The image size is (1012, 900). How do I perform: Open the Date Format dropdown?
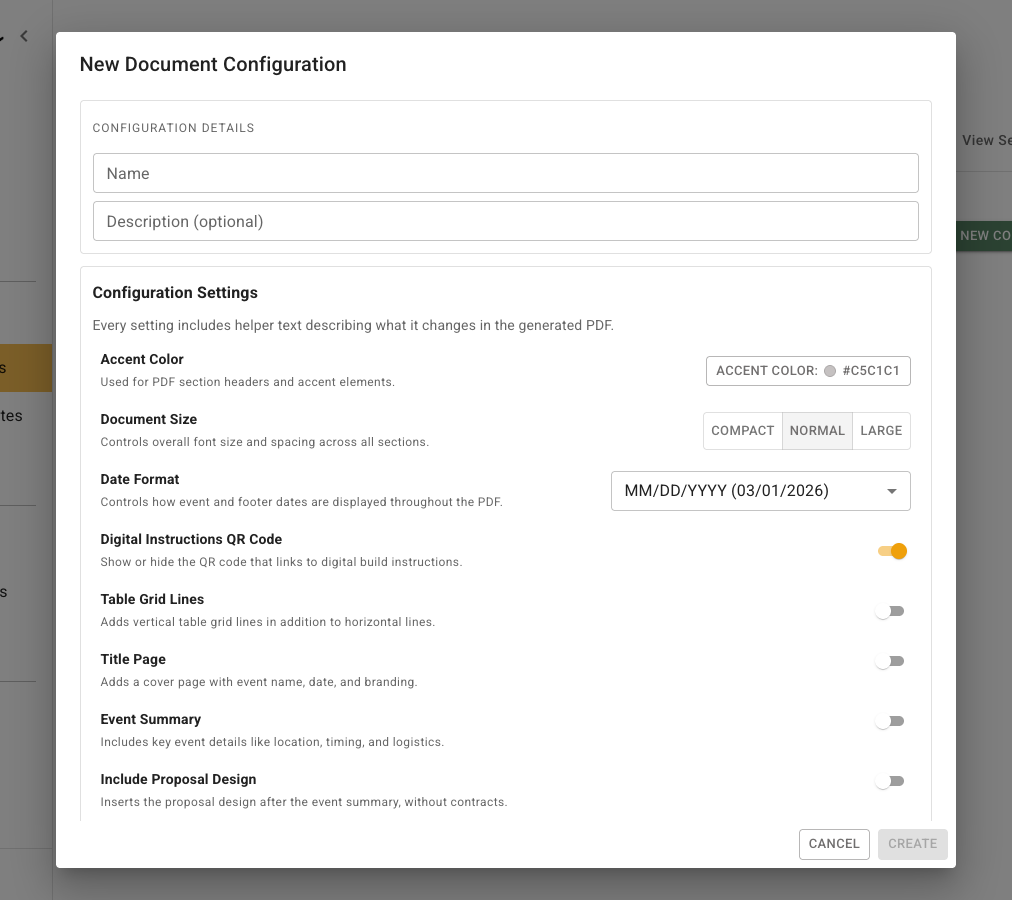point(760,491)
